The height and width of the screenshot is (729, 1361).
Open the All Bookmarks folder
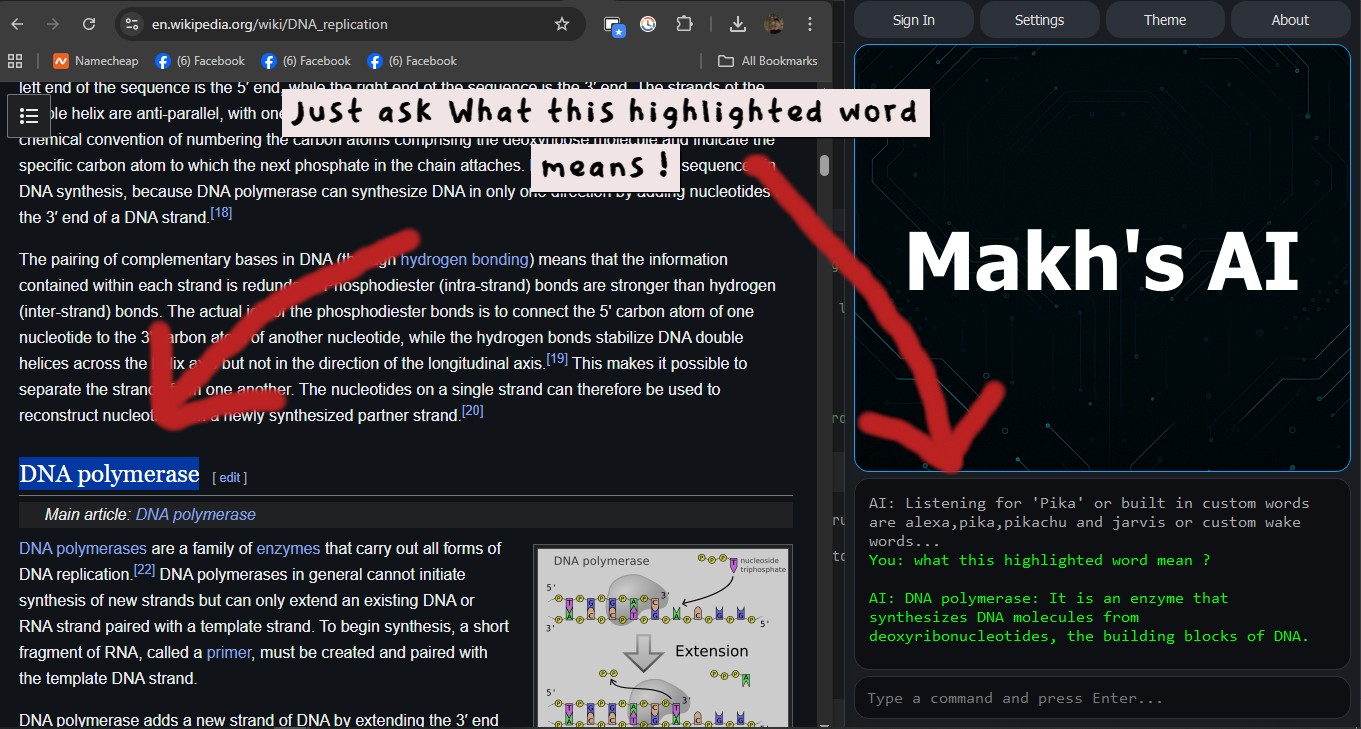(x=768, y=61)
